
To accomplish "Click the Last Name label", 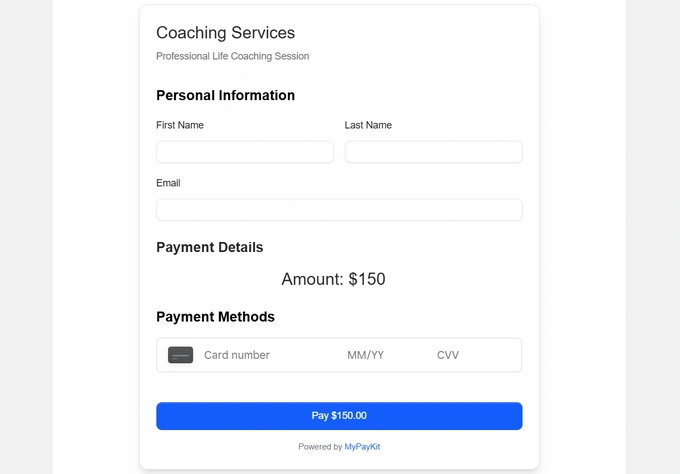I will point(368,125).
